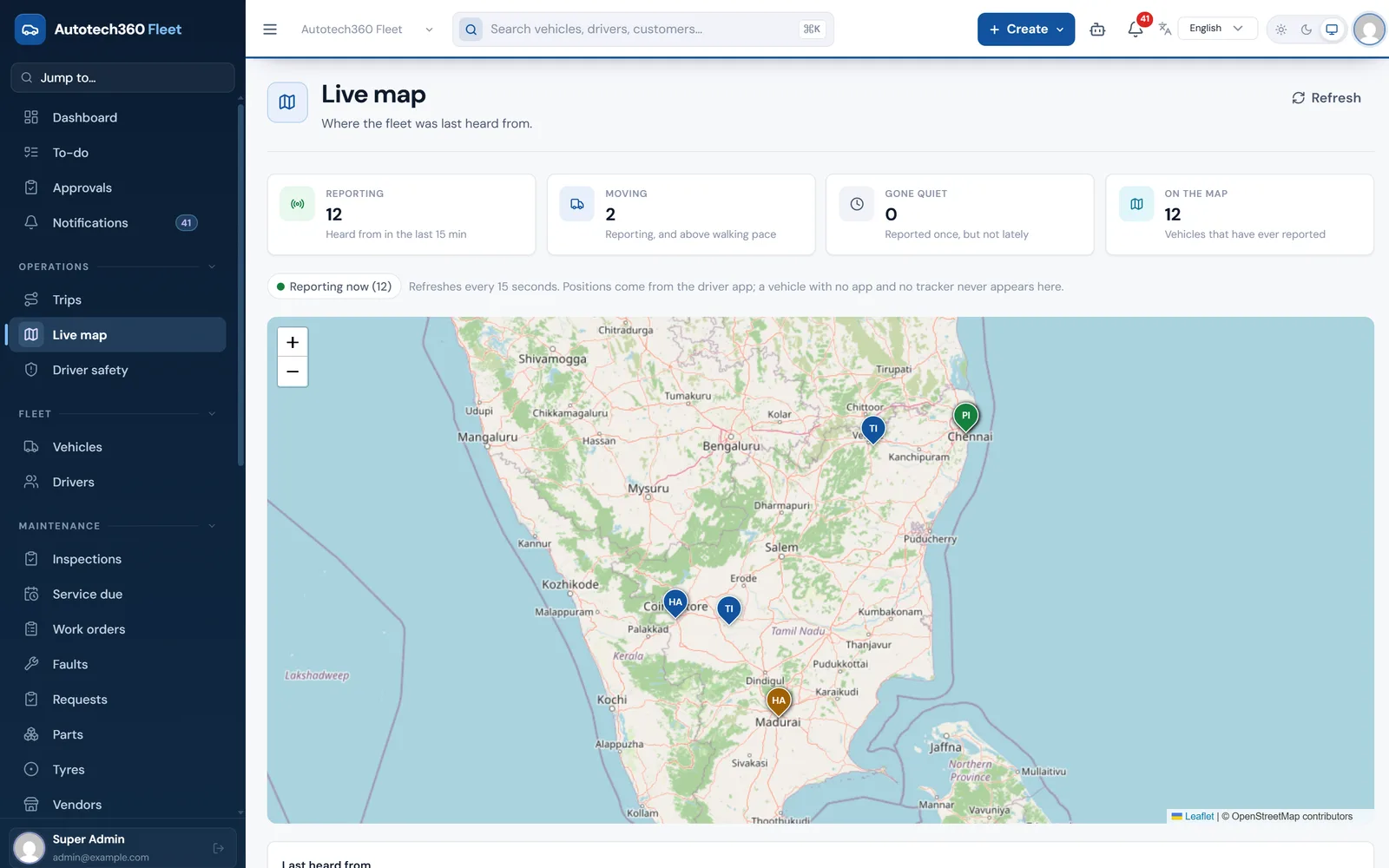Select the Moving stat card
The height and width of the screenshot is (868, 1389).
click(681, 214)
